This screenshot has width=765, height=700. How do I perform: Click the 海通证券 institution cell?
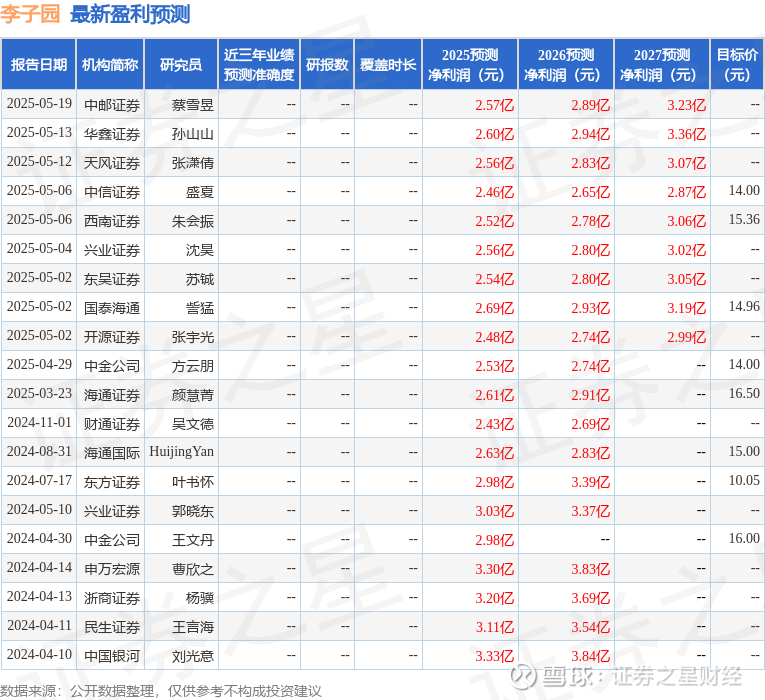tap(112, 395)
